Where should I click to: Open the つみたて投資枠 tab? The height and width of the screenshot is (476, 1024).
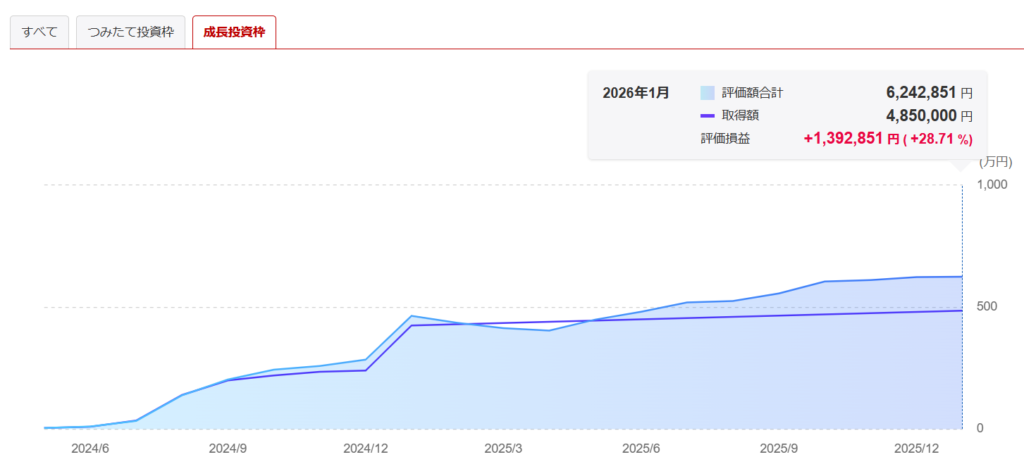pos(130,32)
